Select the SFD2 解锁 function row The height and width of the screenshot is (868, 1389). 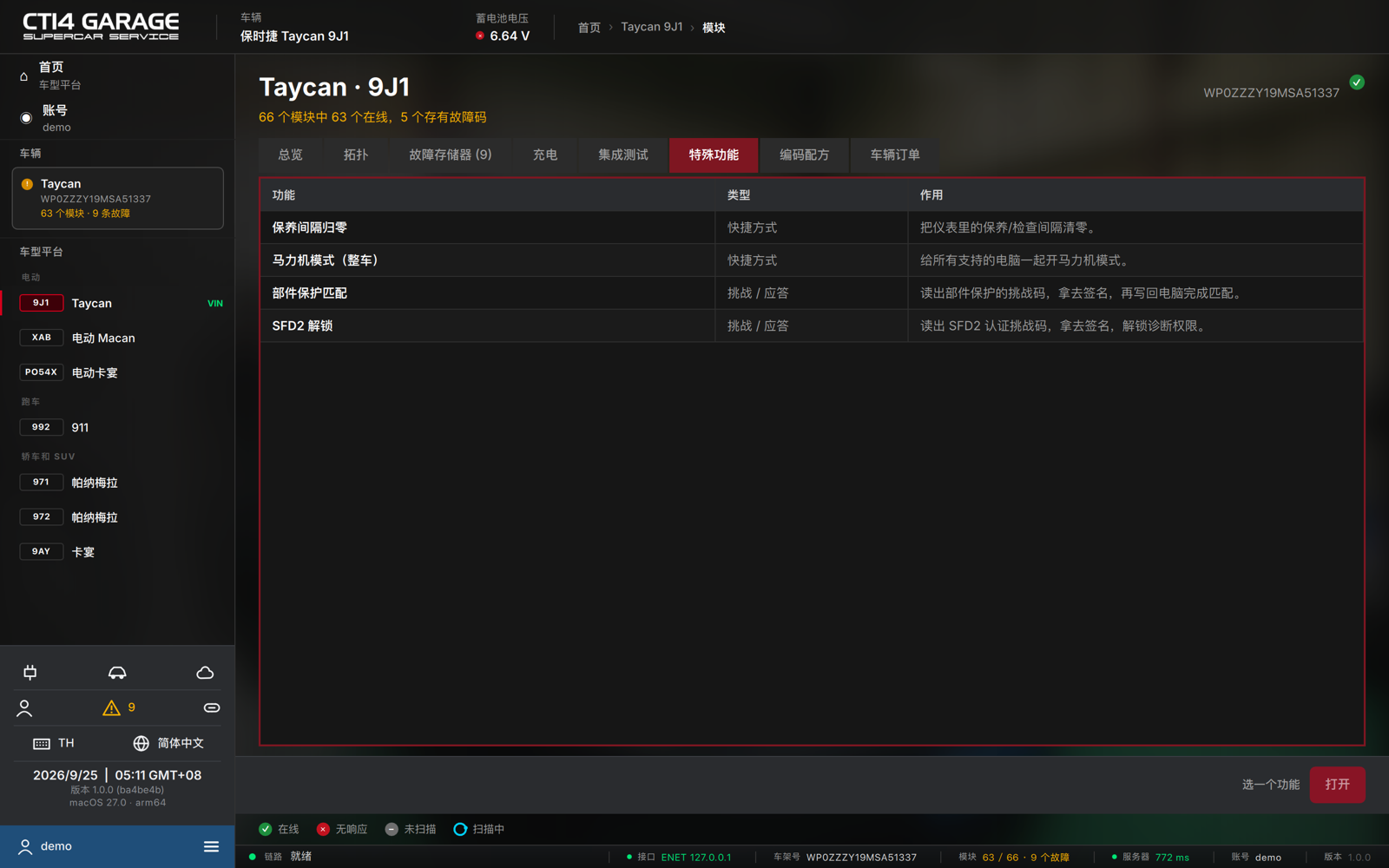[812, 326]
